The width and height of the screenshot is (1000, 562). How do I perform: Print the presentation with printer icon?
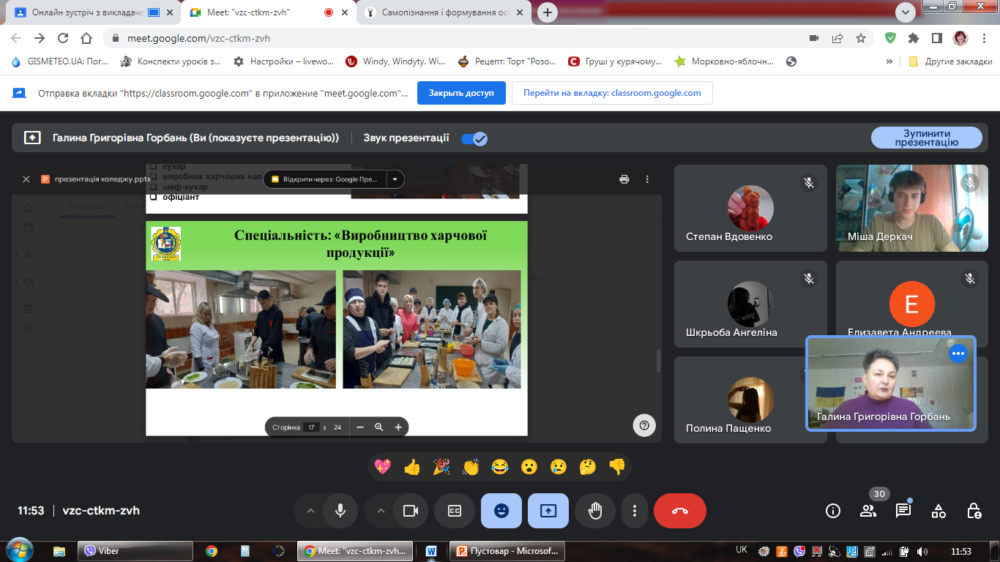(x=624, y=179)
